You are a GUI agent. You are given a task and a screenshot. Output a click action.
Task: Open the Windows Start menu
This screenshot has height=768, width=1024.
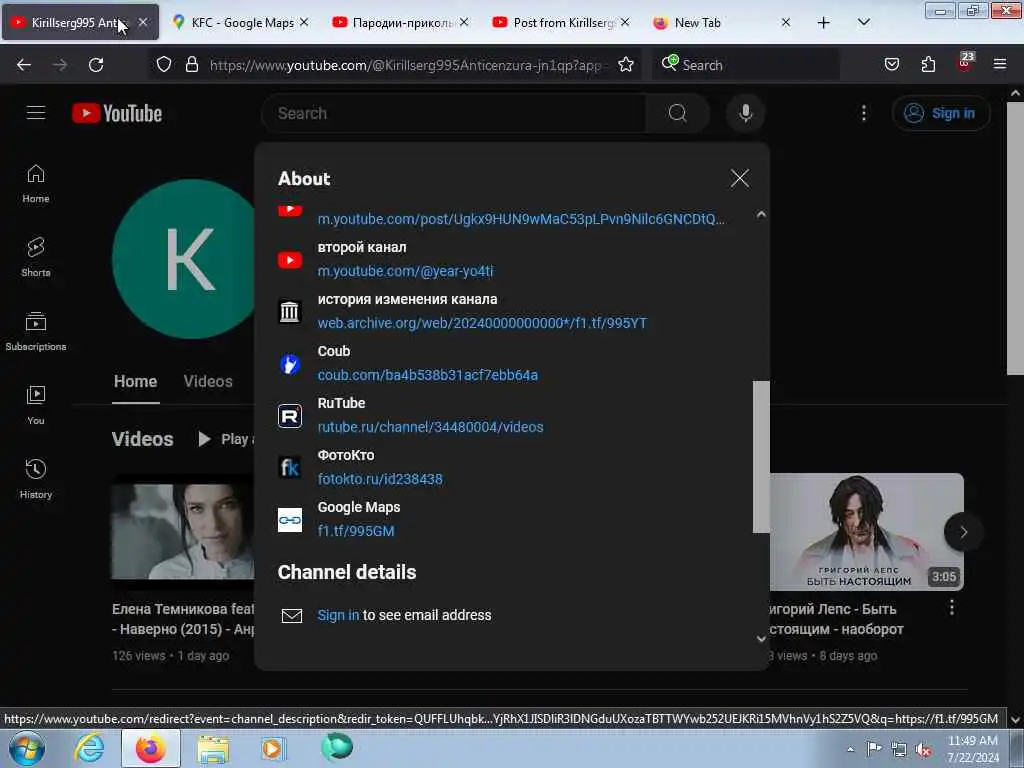(x=26, y=748)
